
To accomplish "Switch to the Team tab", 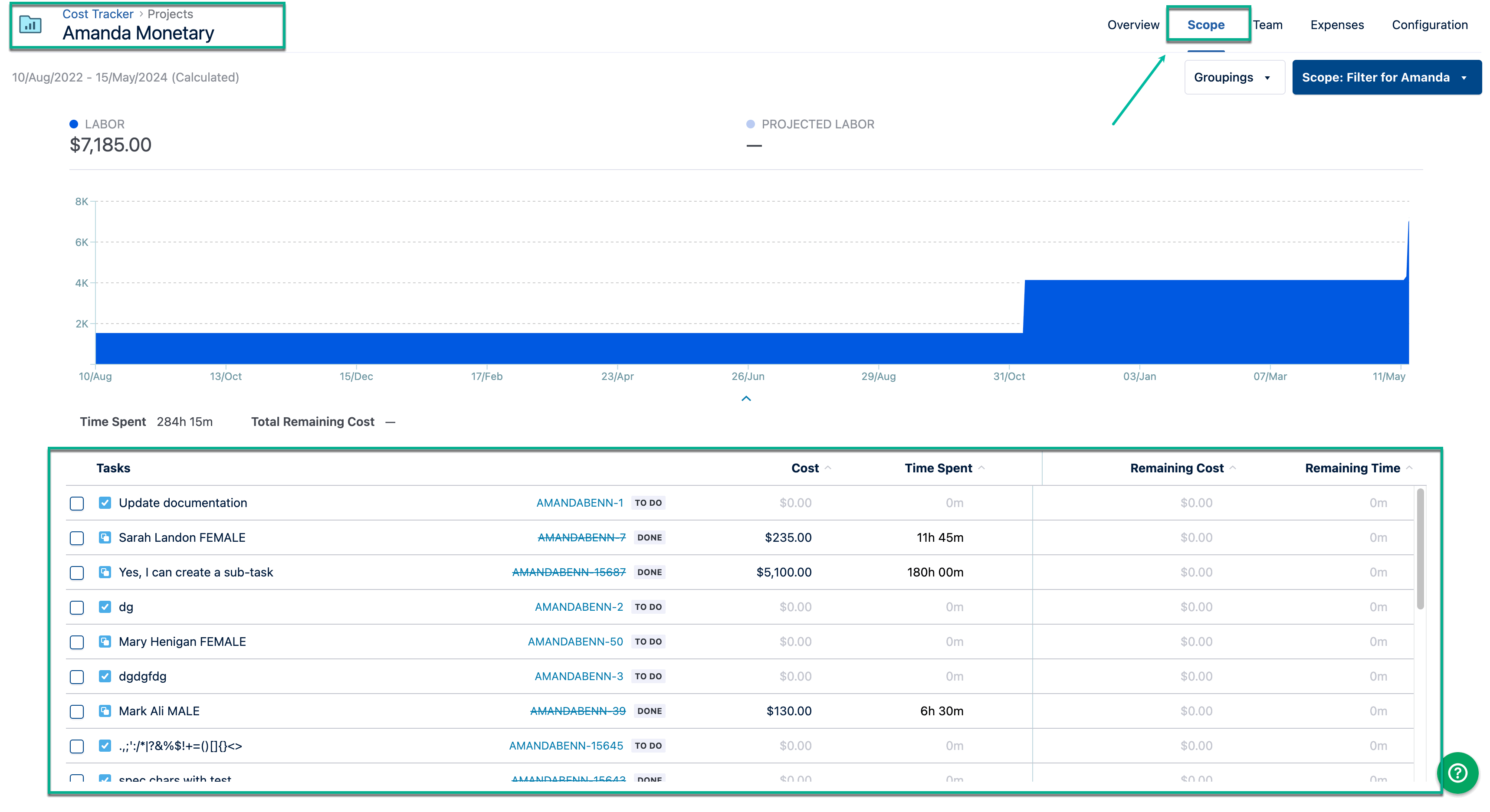I will (1268, 25).
